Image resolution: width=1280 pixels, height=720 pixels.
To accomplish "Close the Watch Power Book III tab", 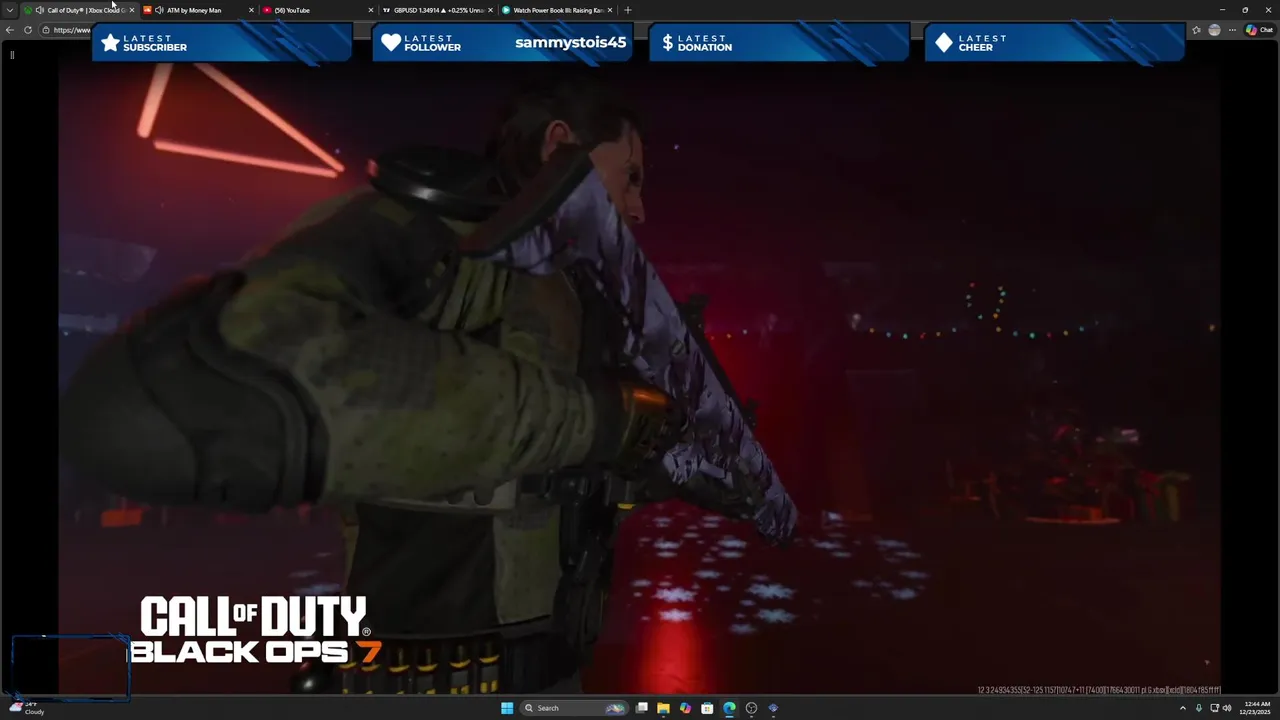I will tap(609, 10).
